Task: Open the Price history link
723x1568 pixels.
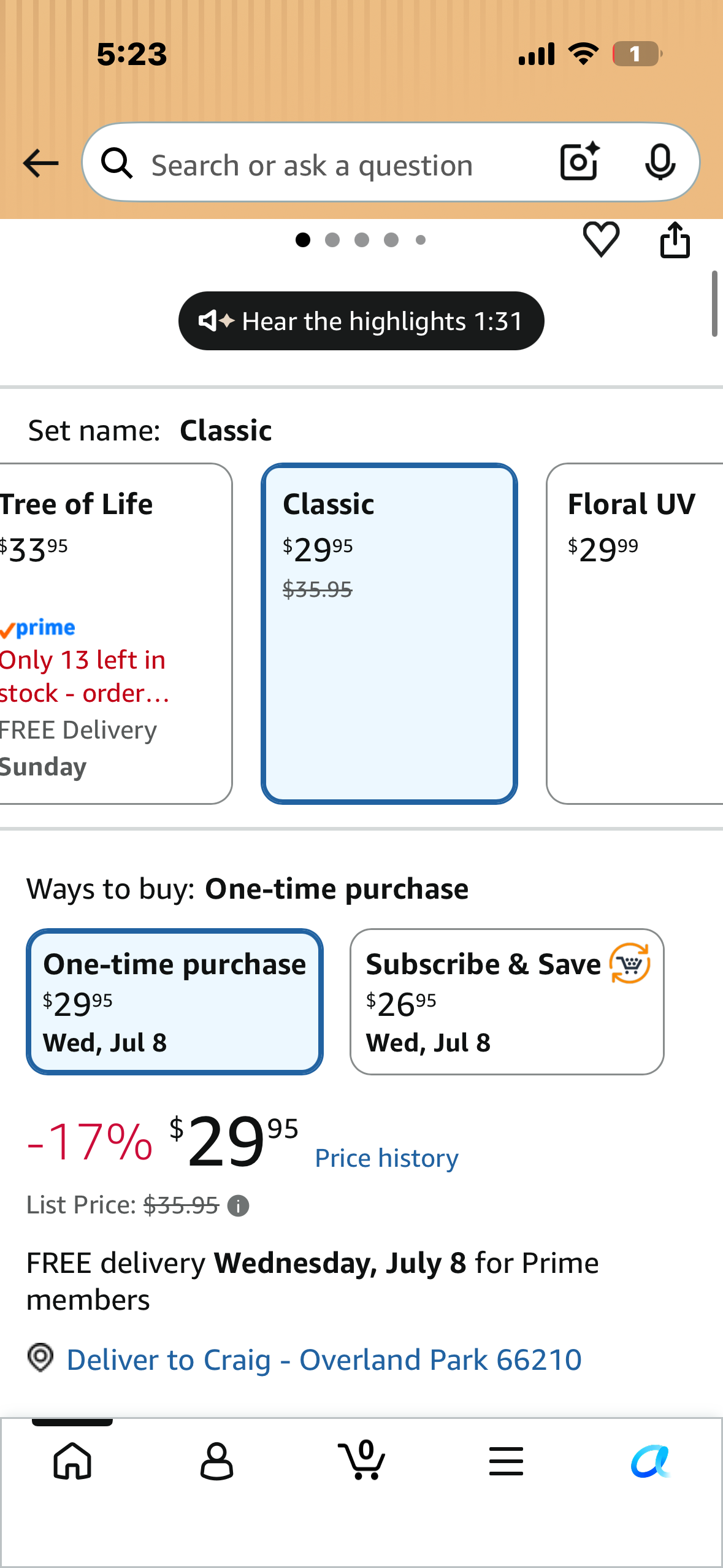Action: (x=386, y=1158)
